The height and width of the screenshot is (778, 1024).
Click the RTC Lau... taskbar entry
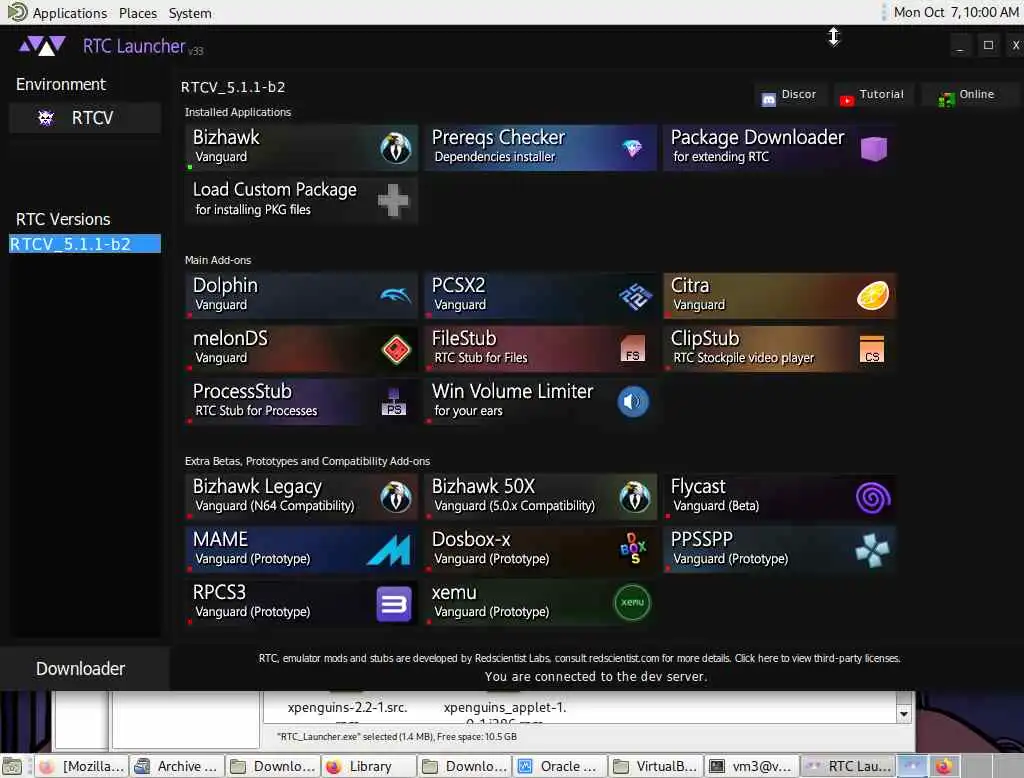coord(848,766)
